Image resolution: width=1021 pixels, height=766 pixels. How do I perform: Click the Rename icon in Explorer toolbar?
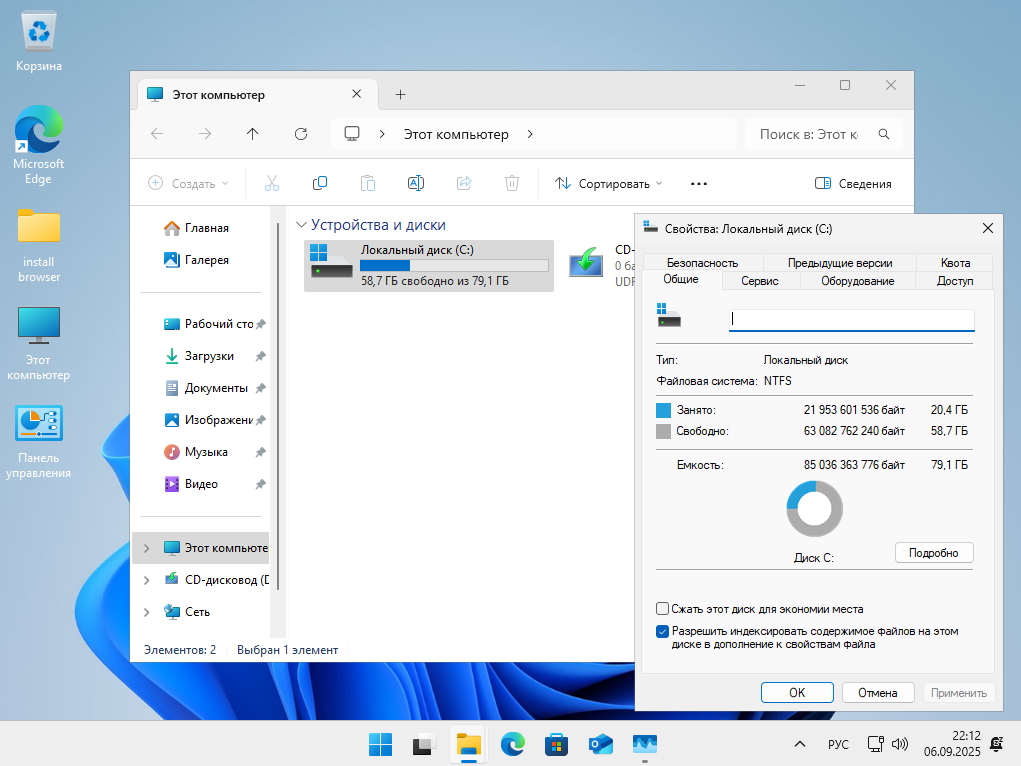point(416,183)
